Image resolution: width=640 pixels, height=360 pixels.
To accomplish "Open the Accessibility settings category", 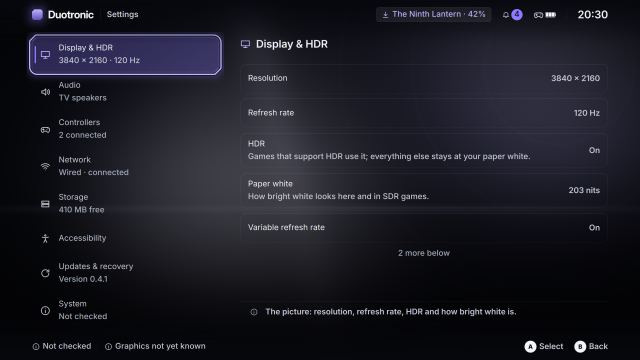I will (x=125, y=238).
